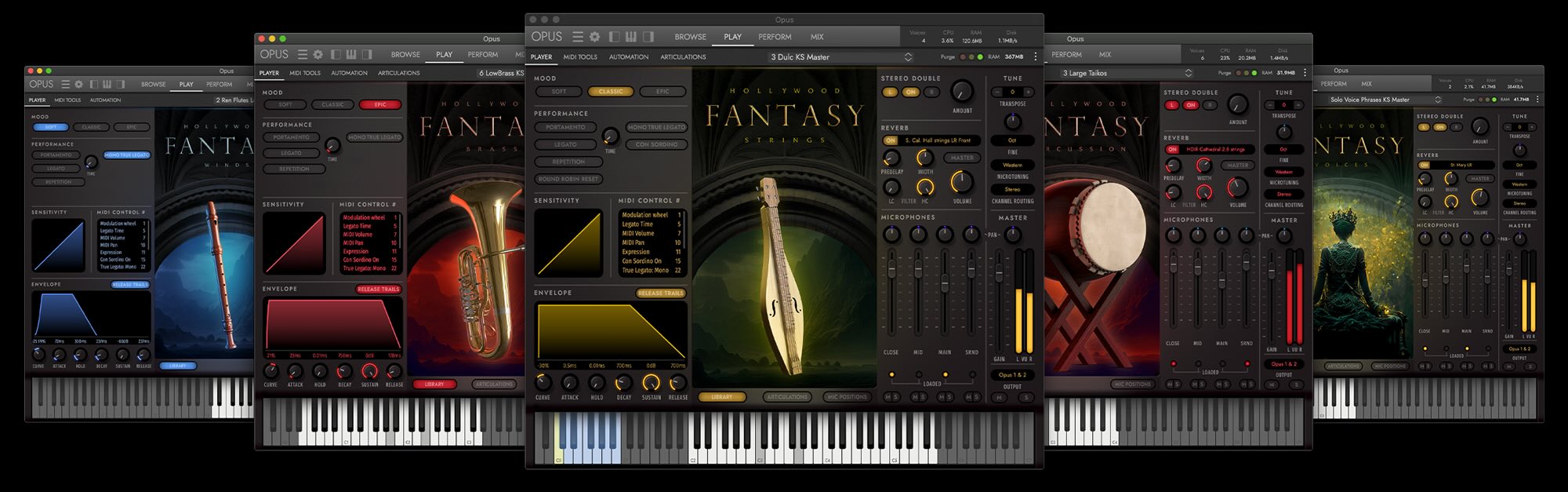Screen dimensions: 1568x492
Task: Open Solo Voice Phrases KS Master selector
Action: (1385, 100)
